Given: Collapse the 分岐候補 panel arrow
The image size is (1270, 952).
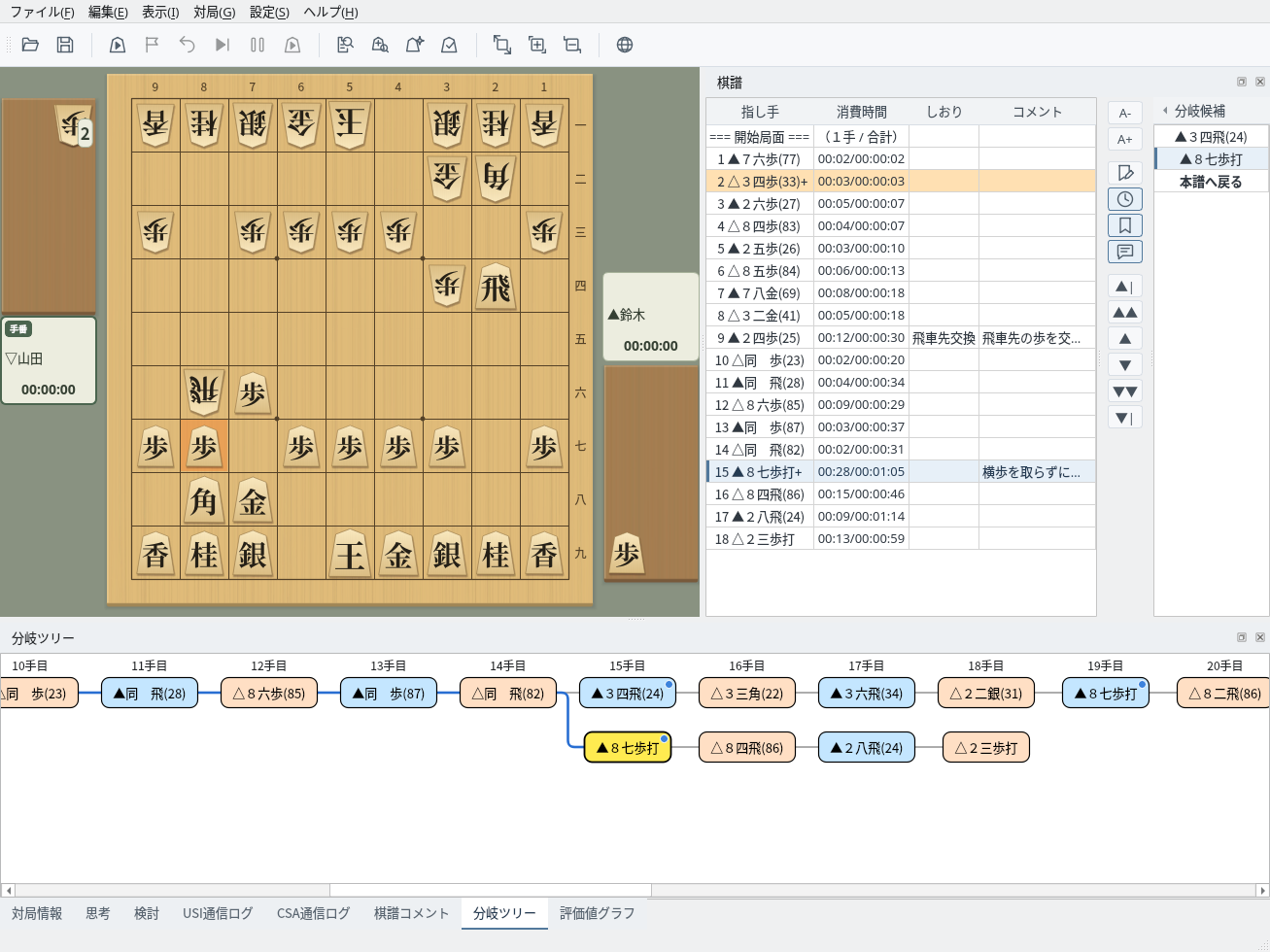Looking at the screenshot, I should point(1164,111).
